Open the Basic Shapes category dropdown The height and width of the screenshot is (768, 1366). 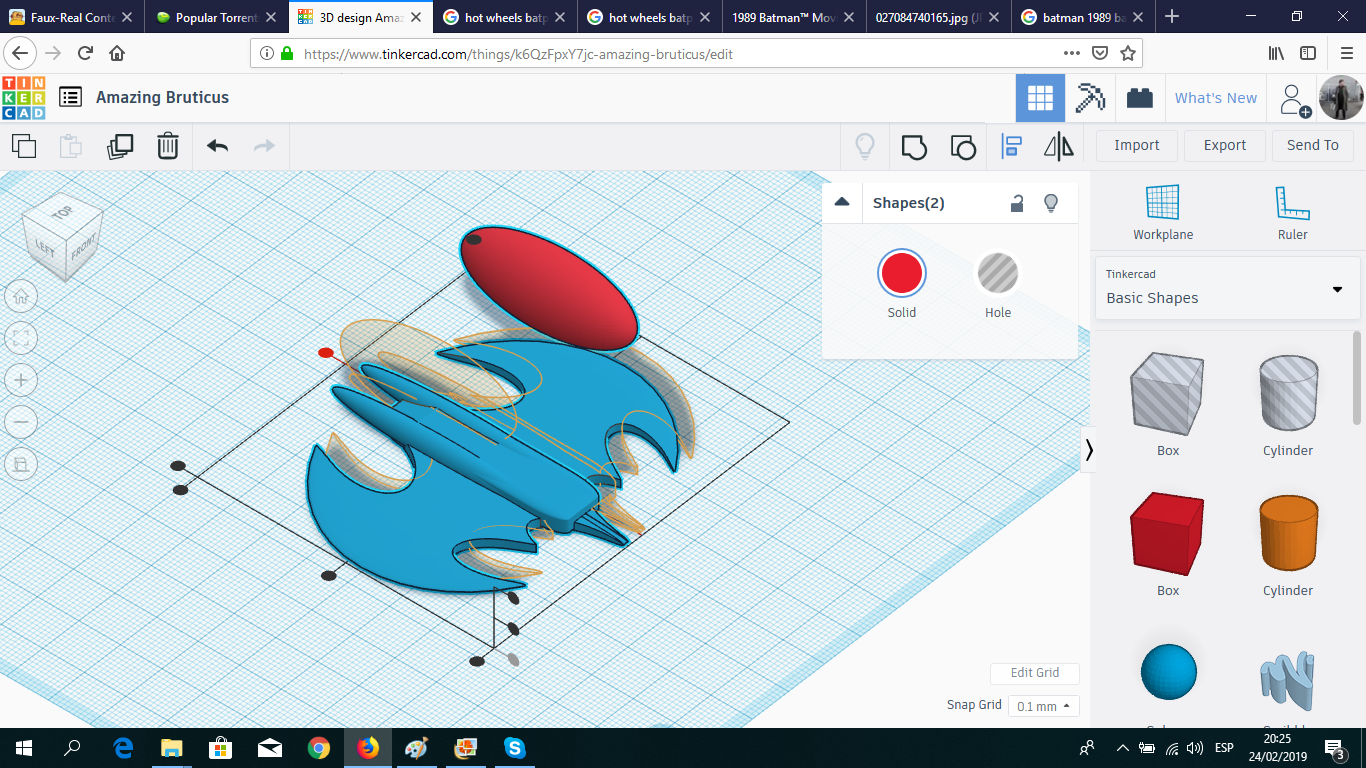1227,288
